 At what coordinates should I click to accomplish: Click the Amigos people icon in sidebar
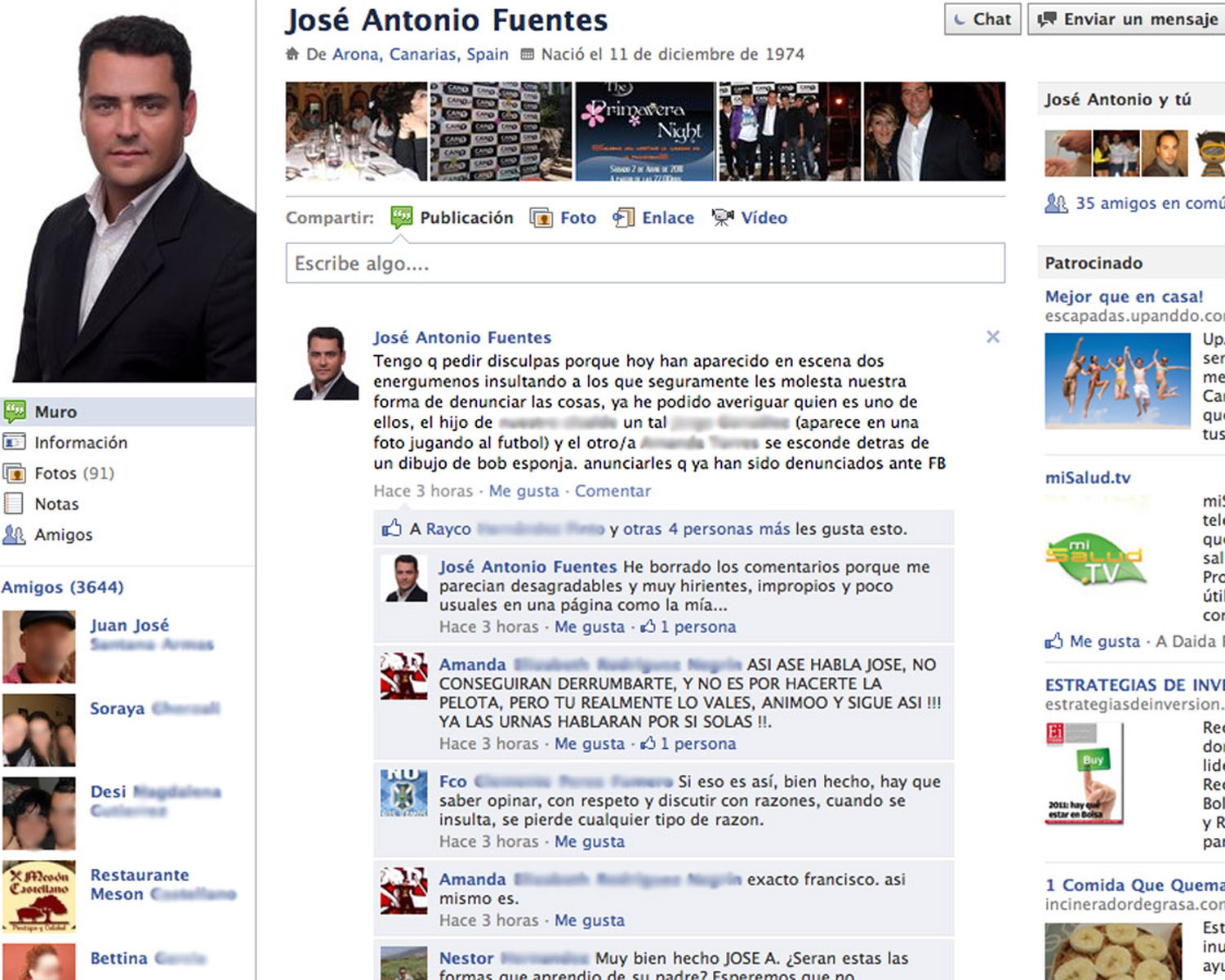14,535
